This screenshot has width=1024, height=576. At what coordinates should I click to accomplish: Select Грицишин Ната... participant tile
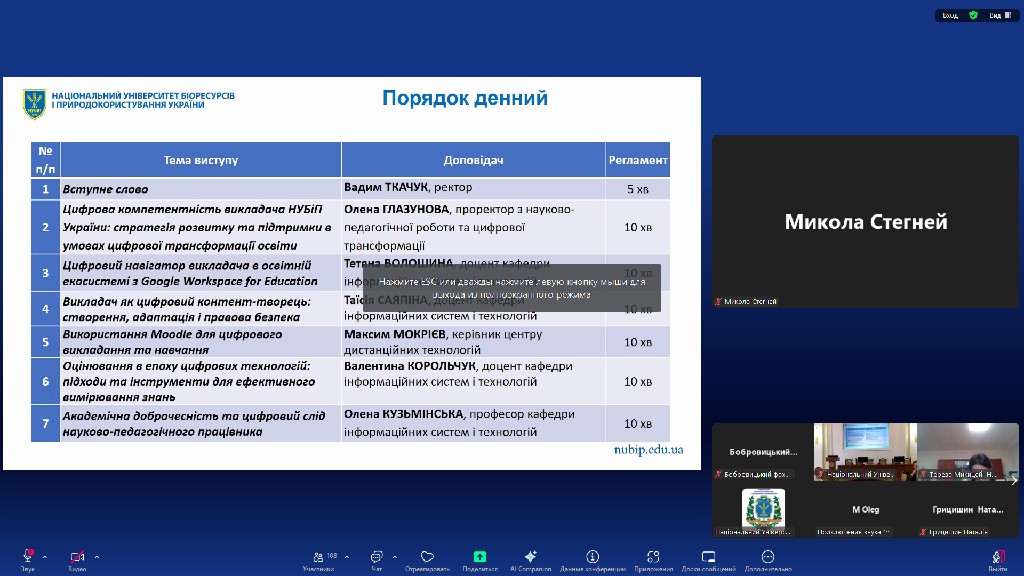pos(968,509)
